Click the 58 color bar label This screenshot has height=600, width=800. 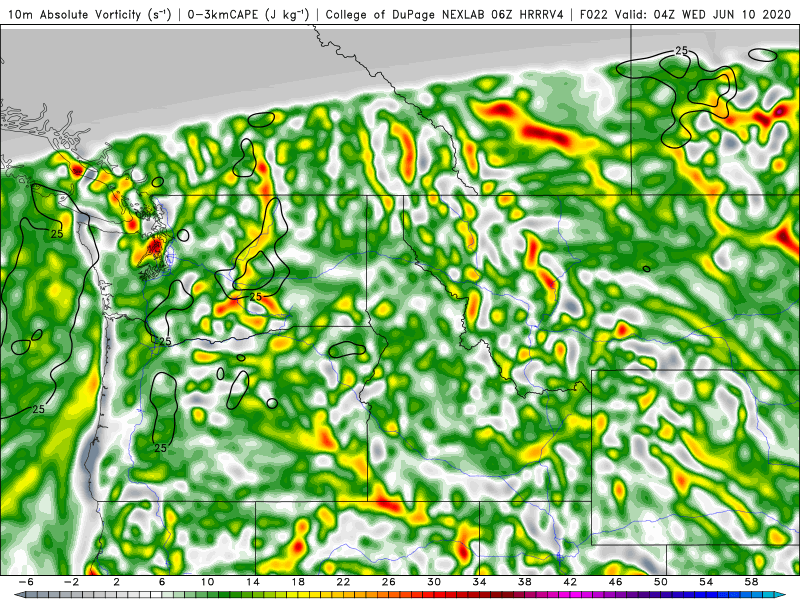[x=752, y=582]
